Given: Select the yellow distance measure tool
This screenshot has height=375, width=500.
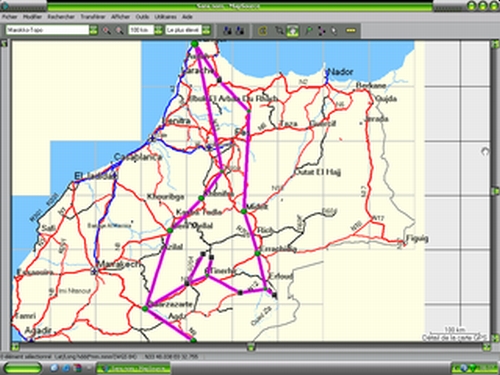Looking at the screenshot, I should pos(350,30).
